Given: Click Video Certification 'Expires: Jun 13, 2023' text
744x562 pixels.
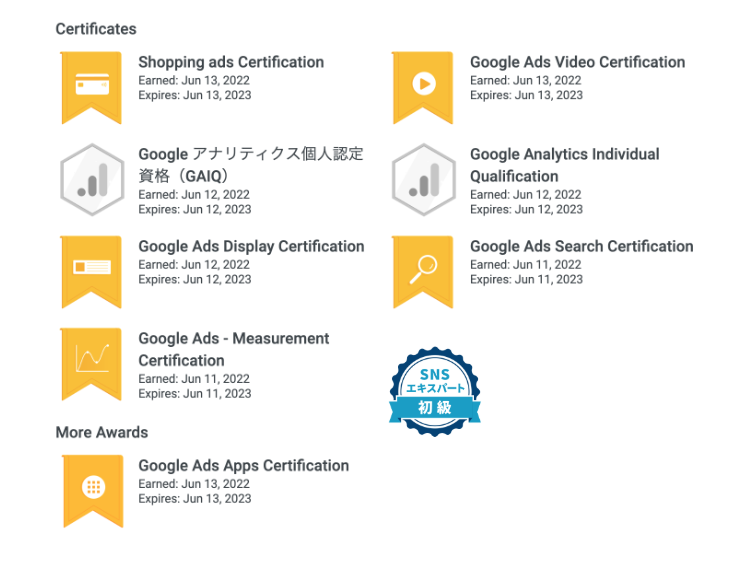Looking at the screenshot, I should click(x=526, y=95).
